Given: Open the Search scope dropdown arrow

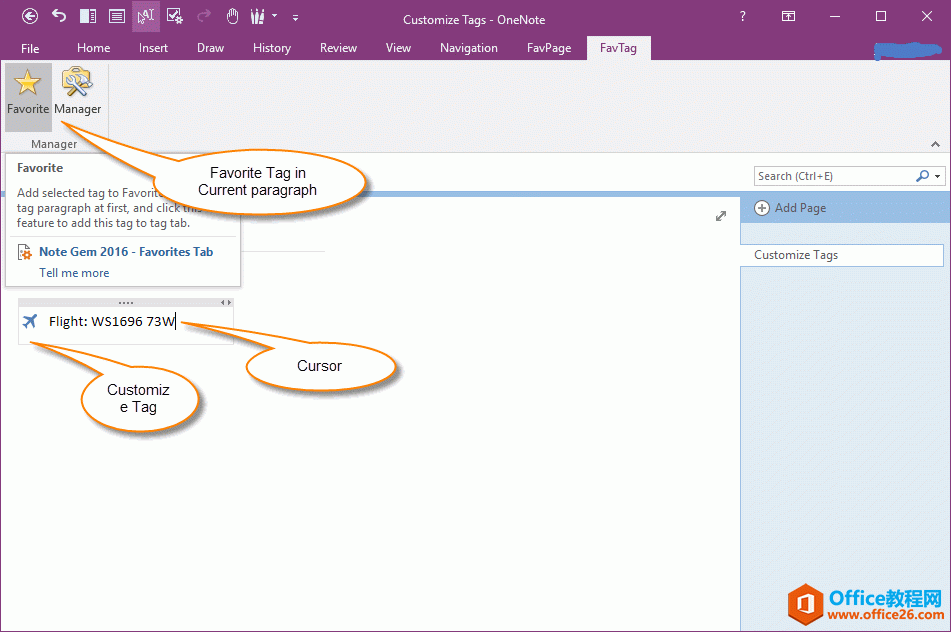Looking at the screenshot, I should tap(938, 176).
